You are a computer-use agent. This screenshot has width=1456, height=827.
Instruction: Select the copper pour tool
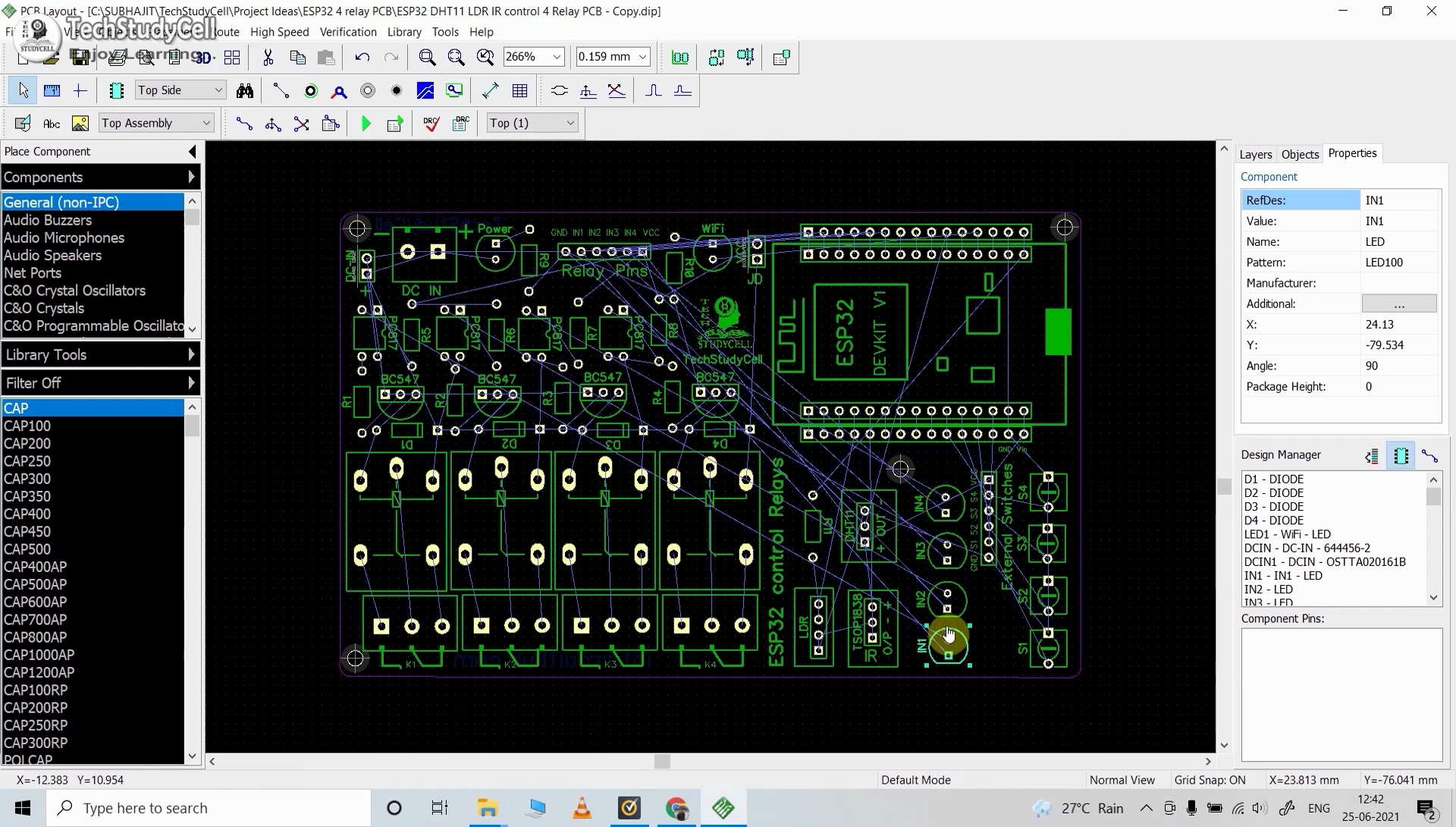tap(425, 90)
